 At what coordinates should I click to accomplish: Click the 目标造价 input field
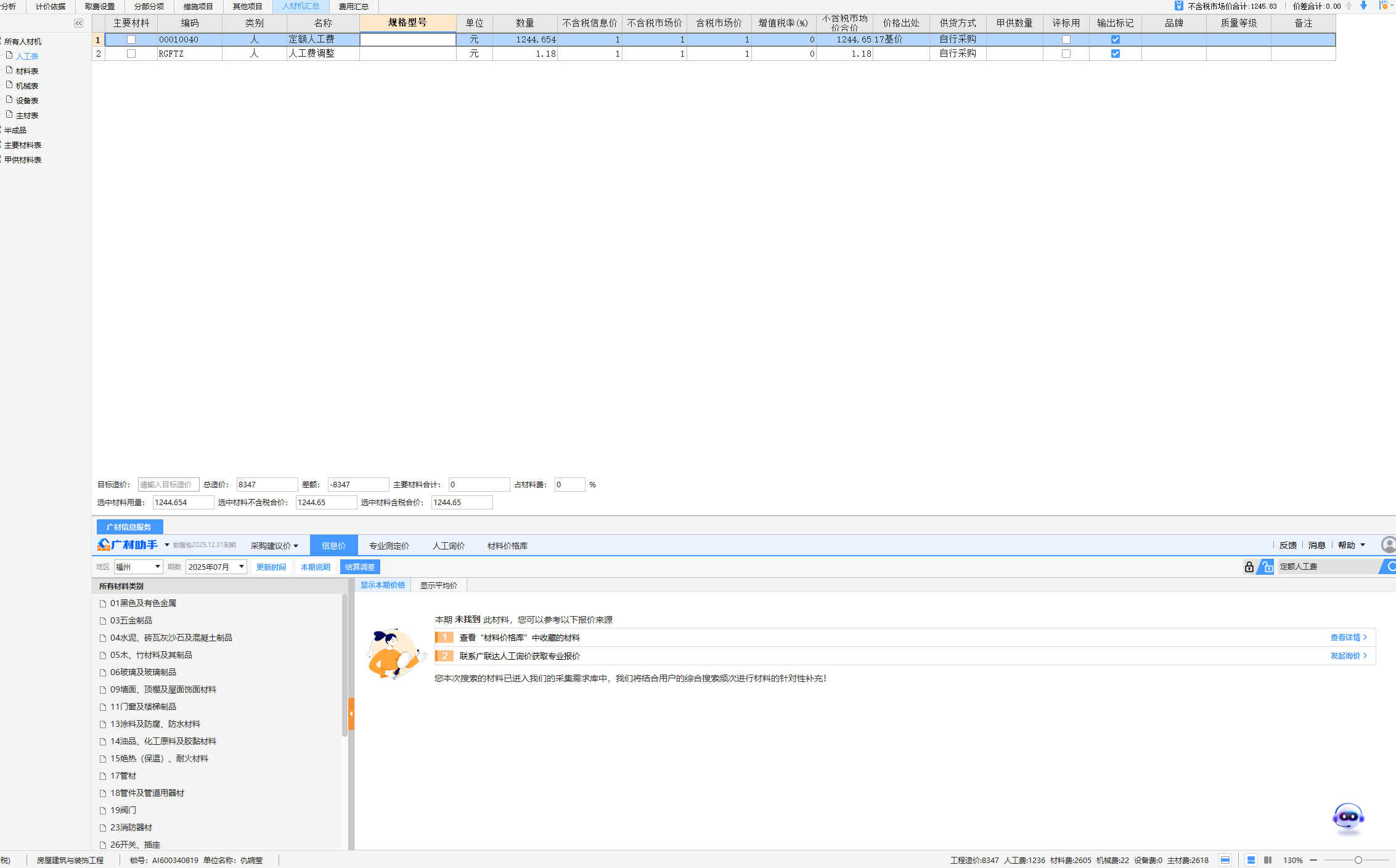[x=168, y=485]
